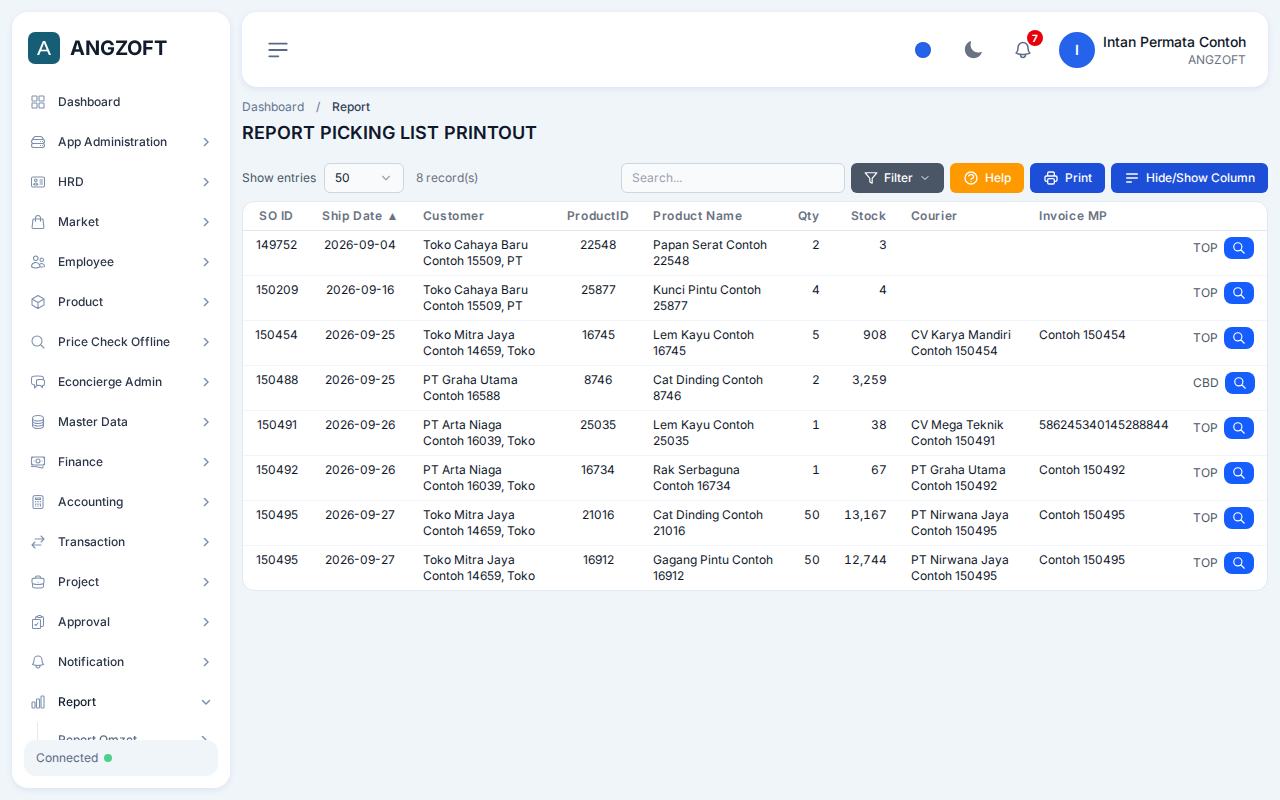Open the Project menu item
The image size is (1280, 800).
click(121, 582)
